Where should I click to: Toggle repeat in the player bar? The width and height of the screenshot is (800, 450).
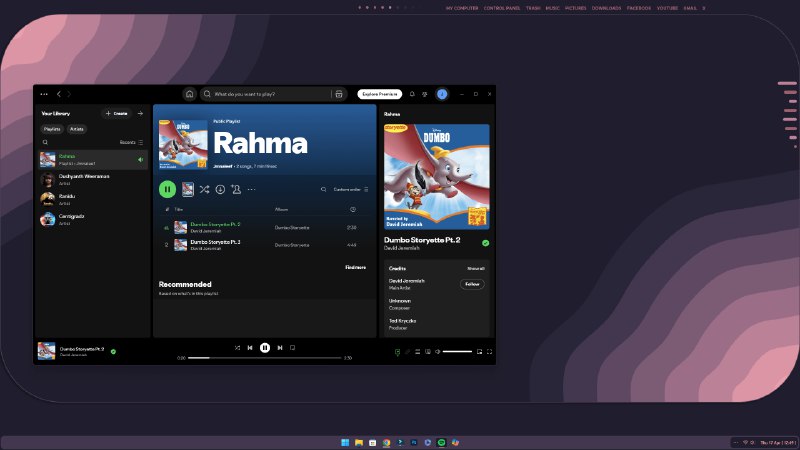[292, 347]
